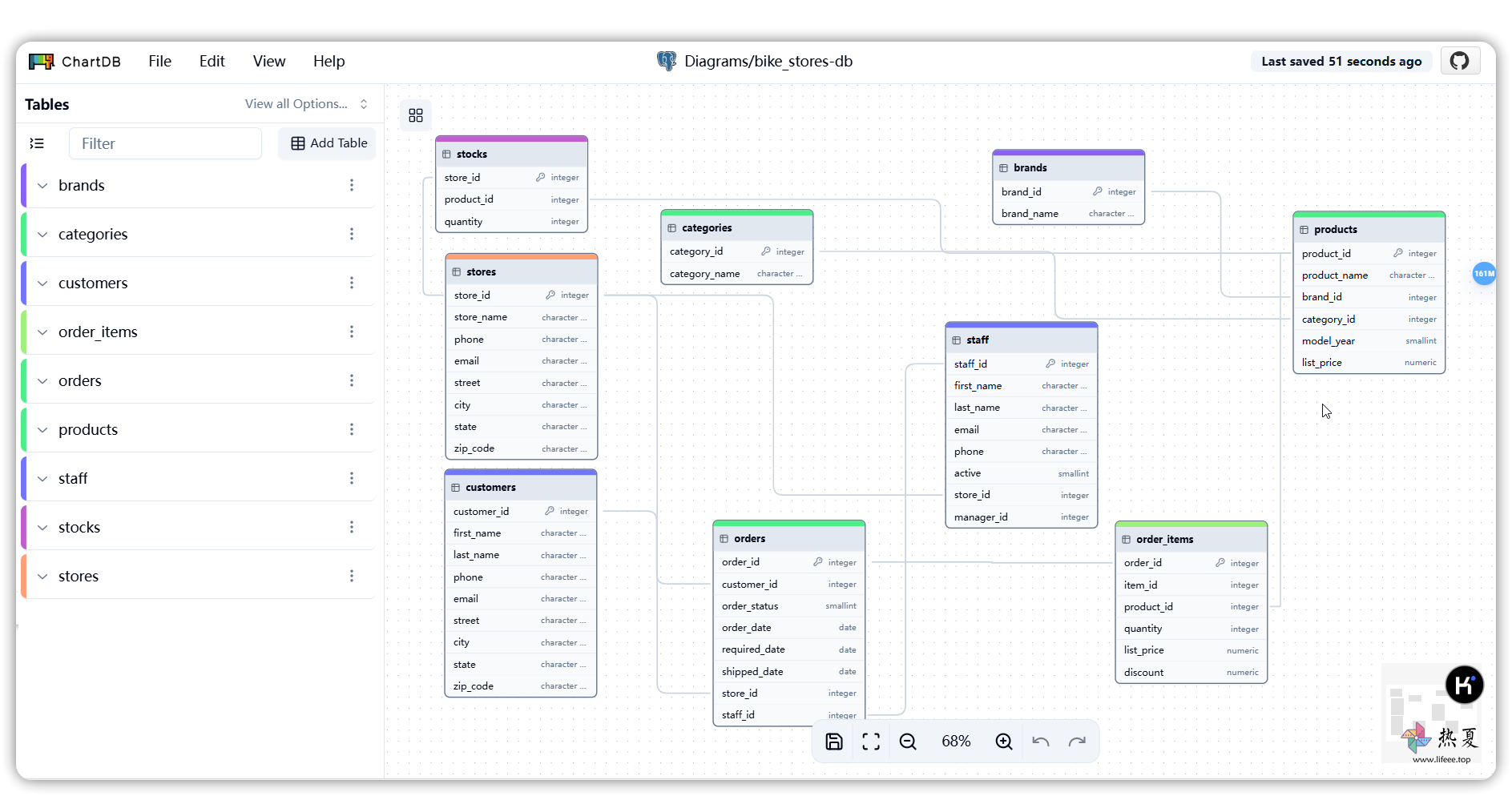Zoom in using the plus magnifier
The height and width of the screenshot is (796, 1512).
1004,742
